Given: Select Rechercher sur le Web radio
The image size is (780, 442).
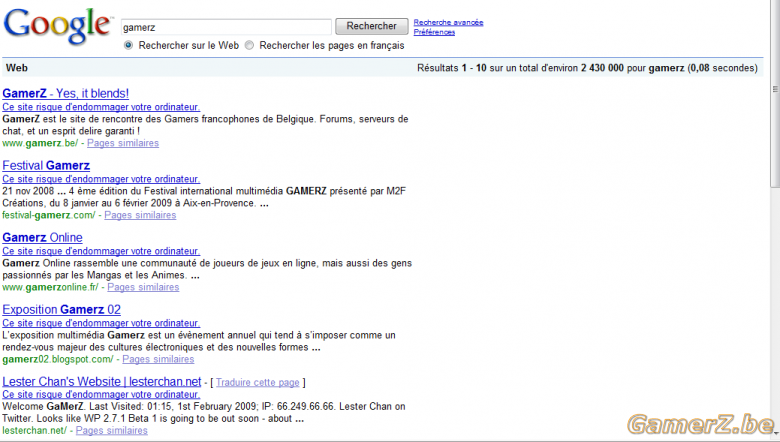Looking at the screenshot, I should click(128, 45).
